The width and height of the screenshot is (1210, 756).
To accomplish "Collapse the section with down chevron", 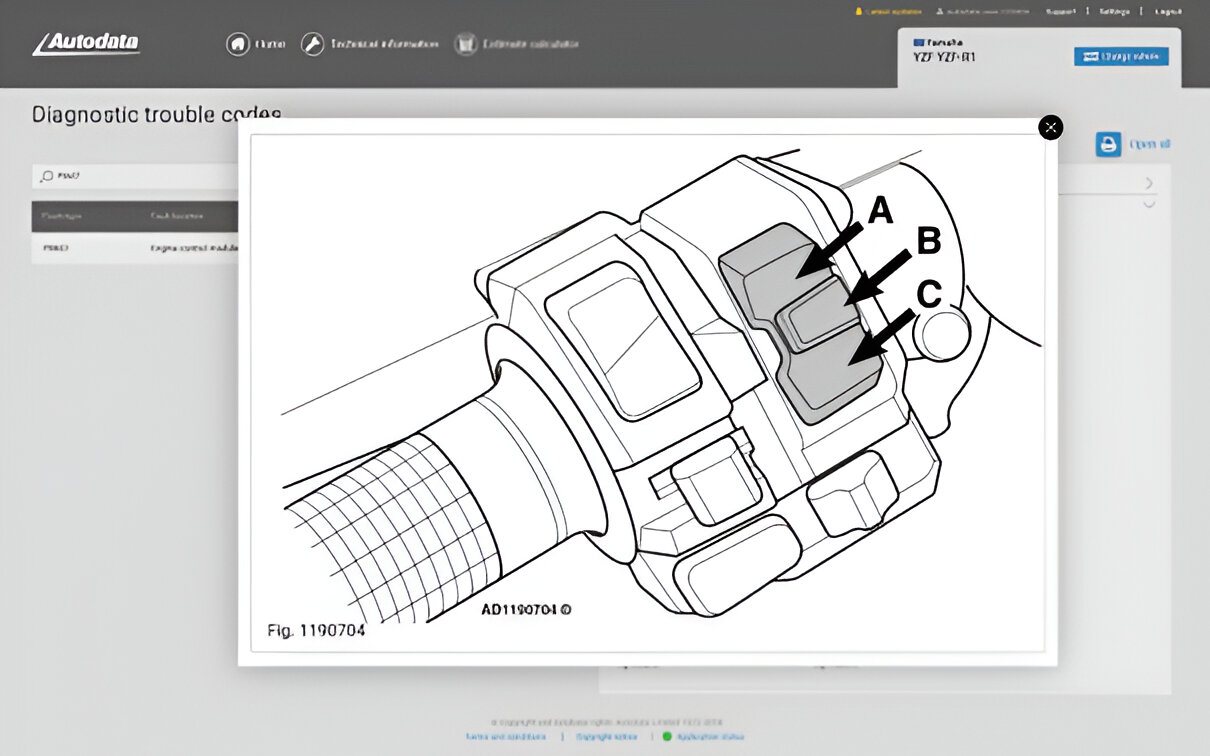I will pos(1149,204).
